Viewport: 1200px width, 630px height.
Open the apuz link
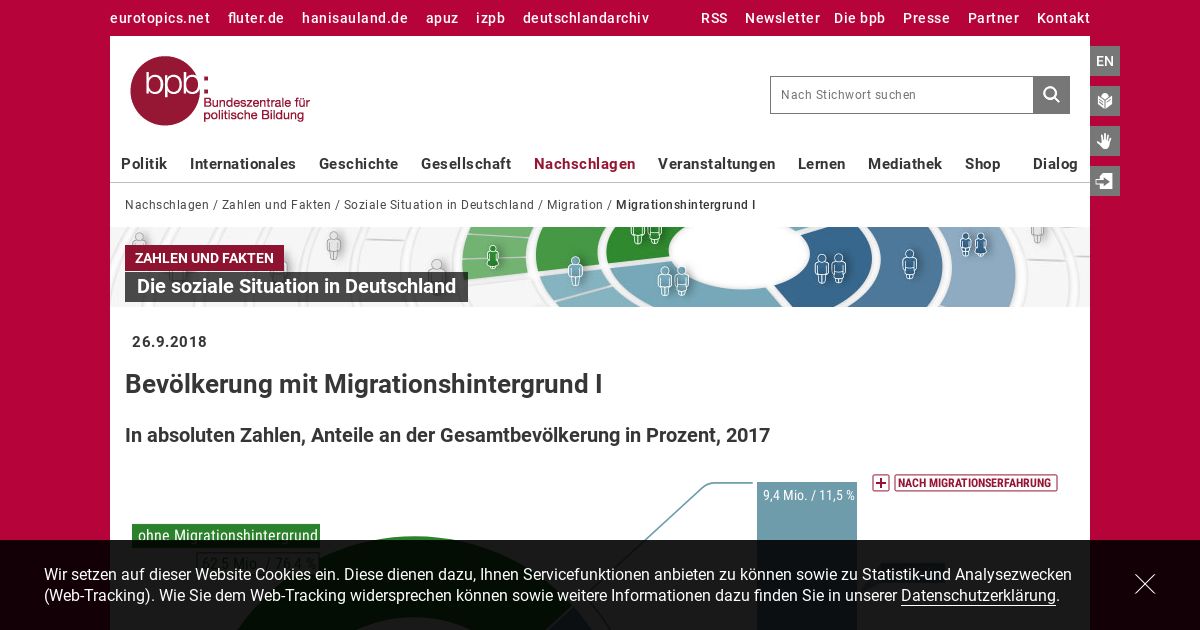click(442, 18)
